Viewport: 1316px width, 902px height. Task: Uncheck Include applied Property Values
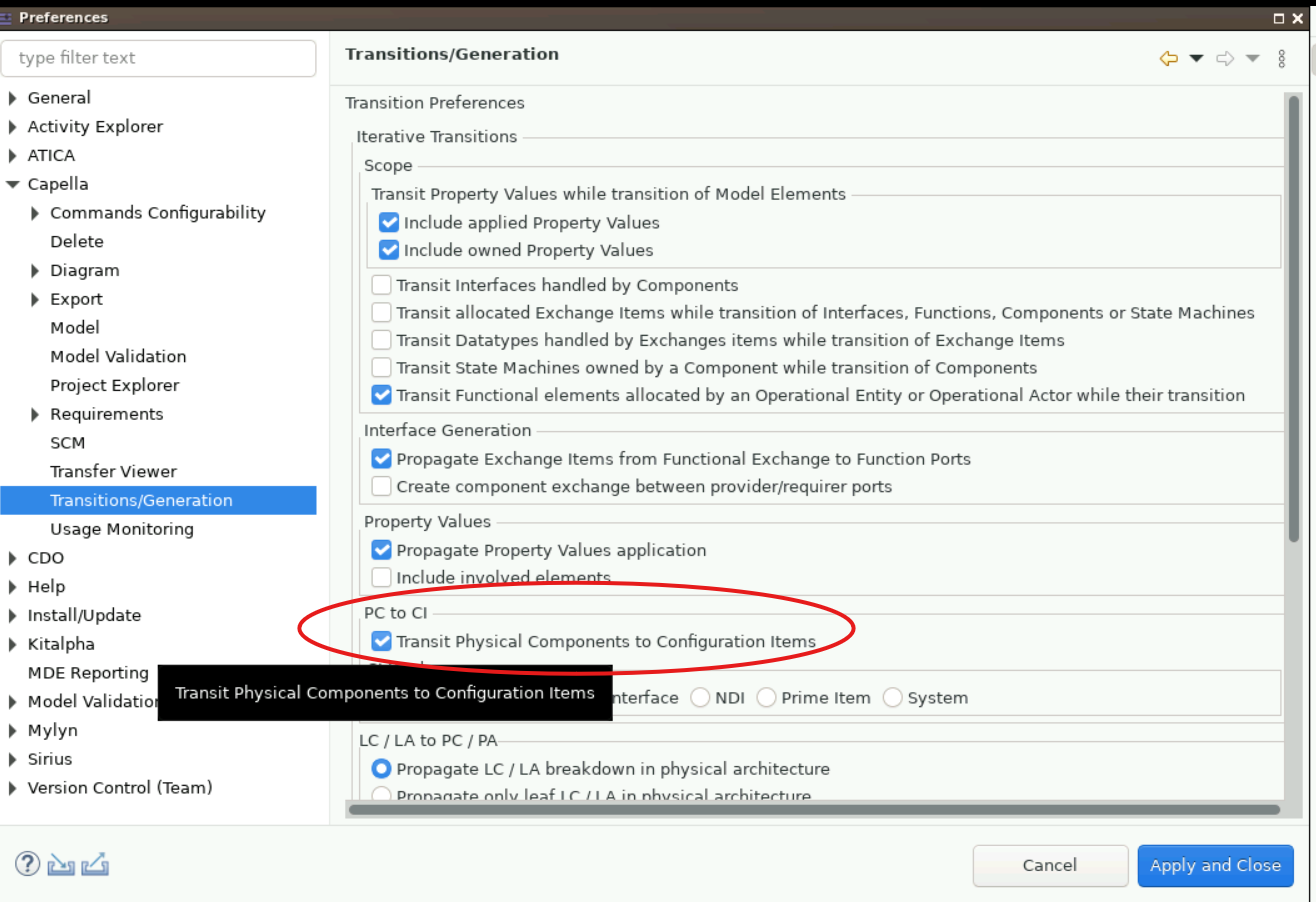pos(389,222)
